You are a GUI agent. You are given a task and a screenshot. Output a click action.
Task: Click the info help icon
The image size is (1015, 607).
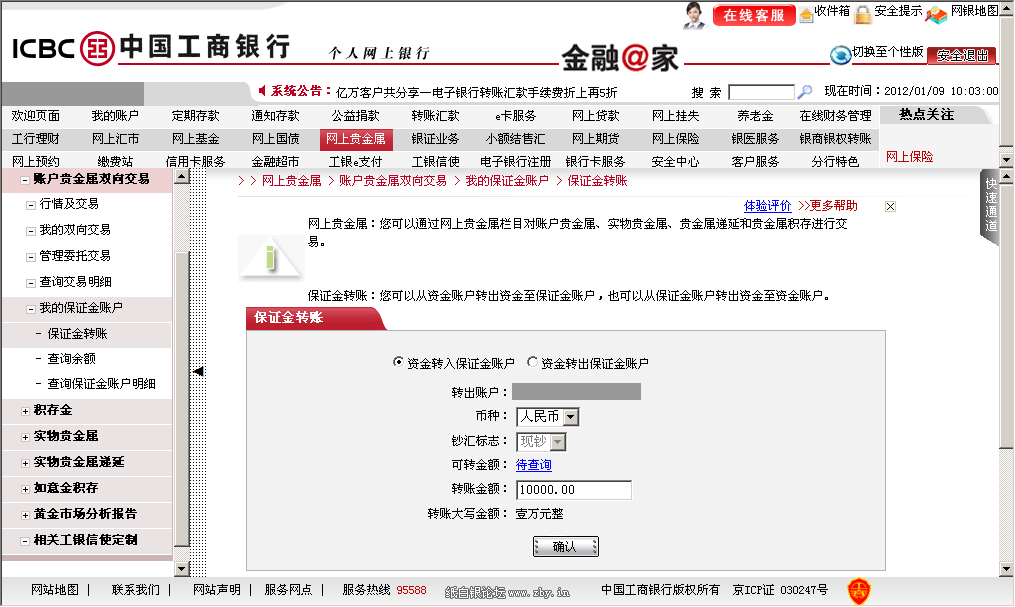(x=271, y=258)
